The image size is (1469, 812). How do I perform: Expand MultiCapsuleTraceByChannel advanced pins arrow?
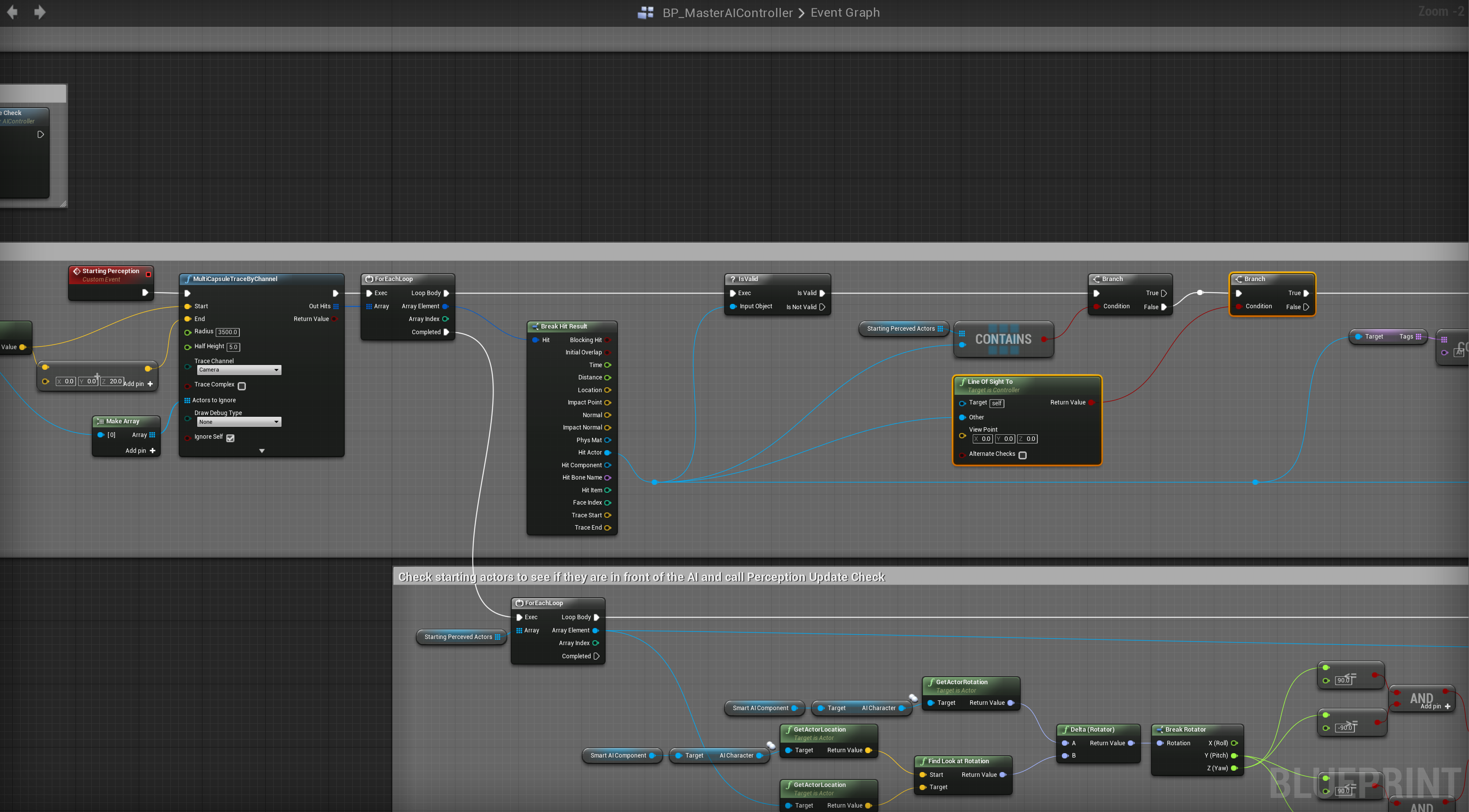[262, 451]
